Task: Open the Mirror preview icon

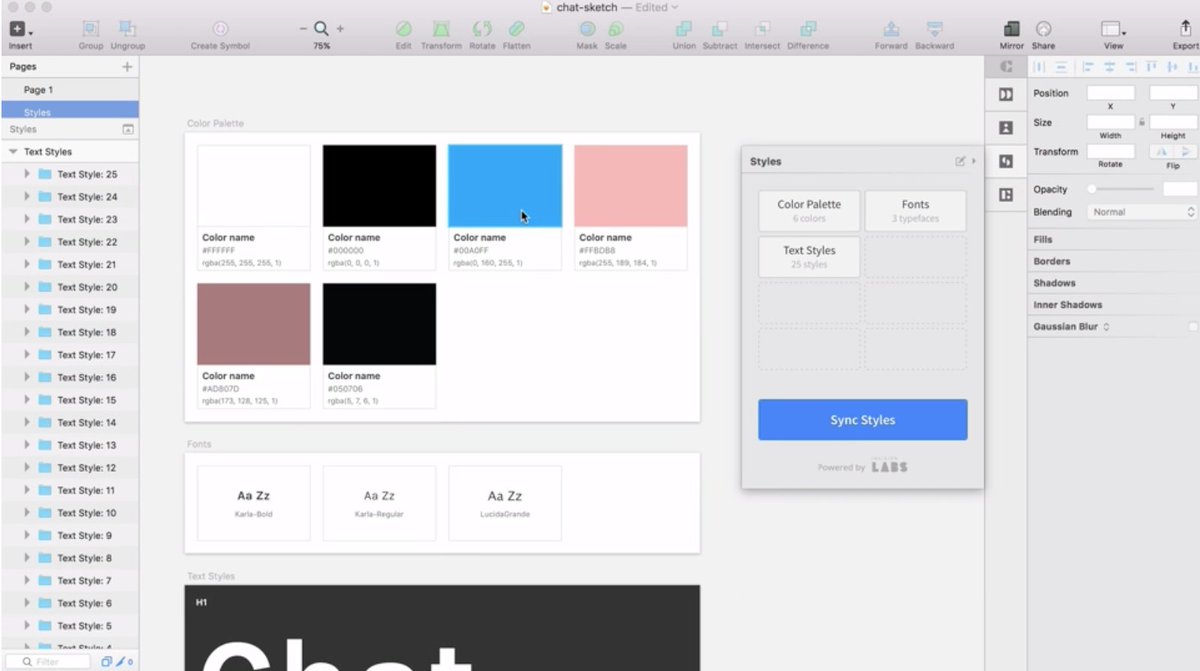Action: [x=1011, y=30]
